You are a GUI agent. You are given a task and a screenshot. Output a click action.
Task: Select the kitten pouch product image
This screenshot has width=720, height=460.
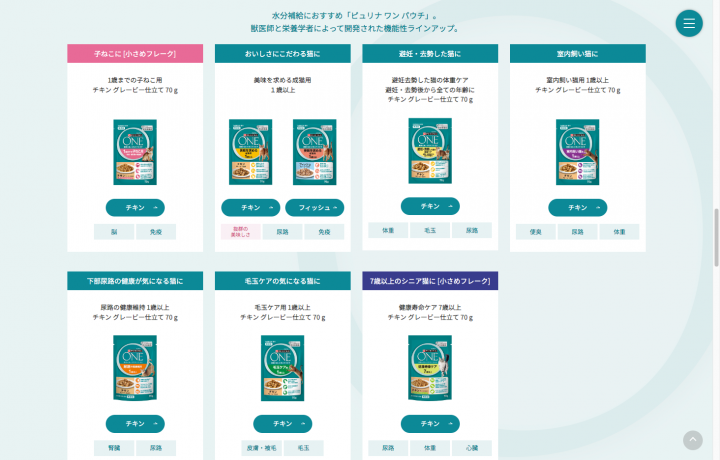coord(135,152)
